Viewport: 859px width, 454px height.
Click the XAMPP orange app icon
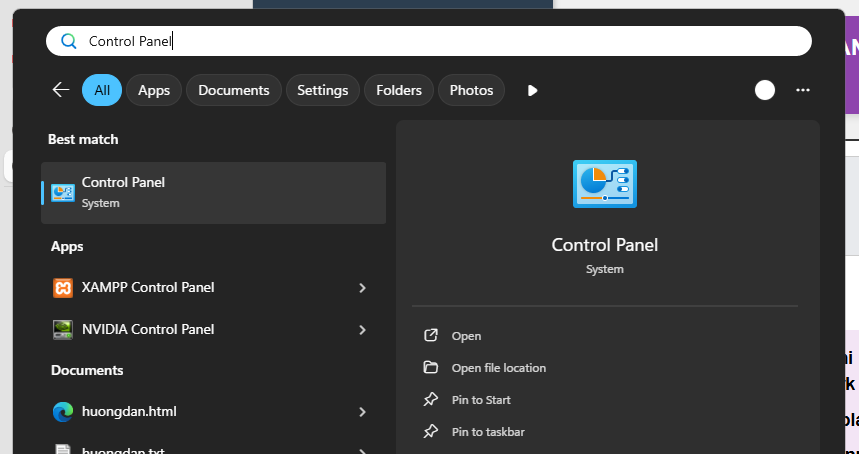coord(63,288)
